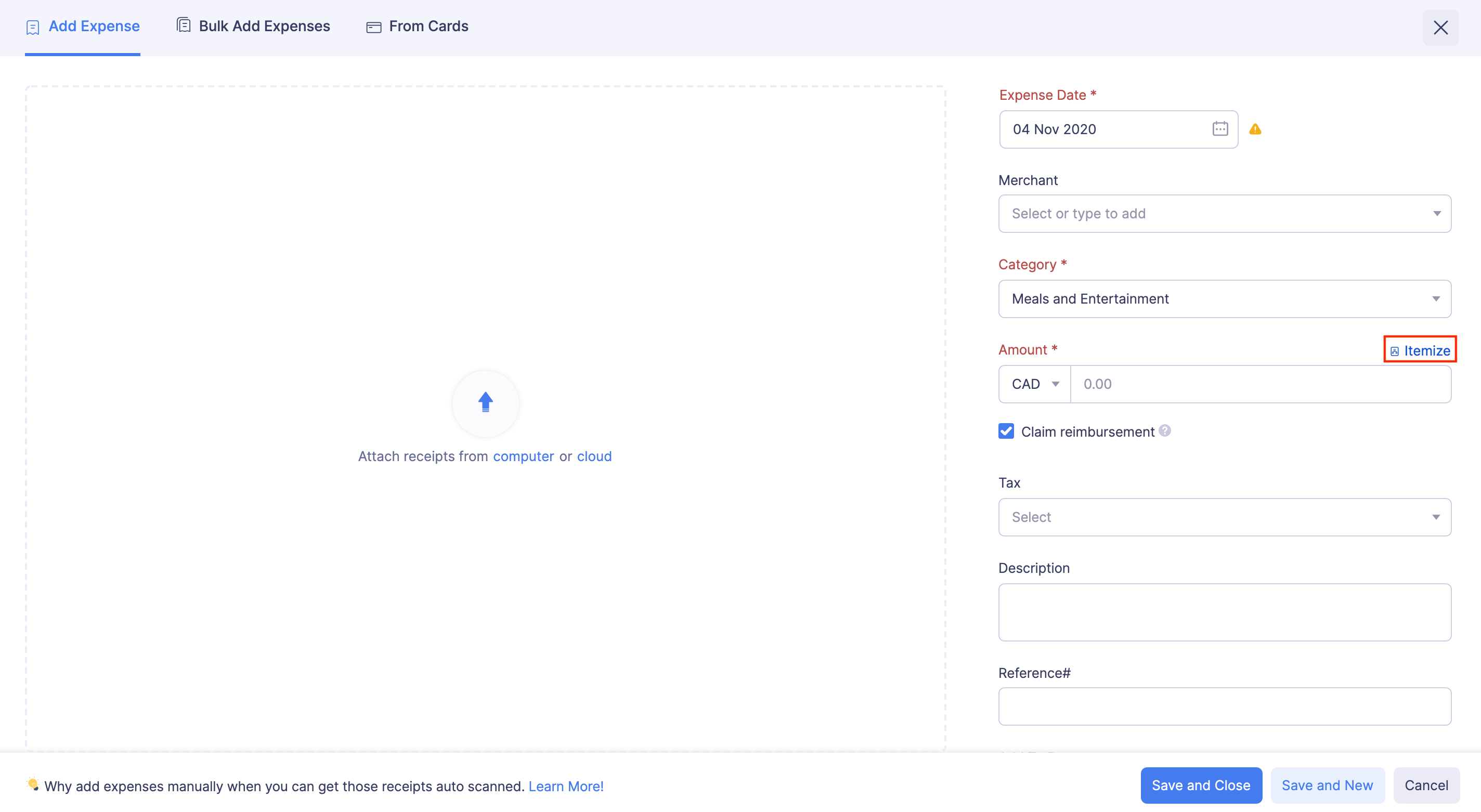1481x812 pixels.
Task: Open the calendar icon for Expense Date
Action: [x=1220, y=129]
